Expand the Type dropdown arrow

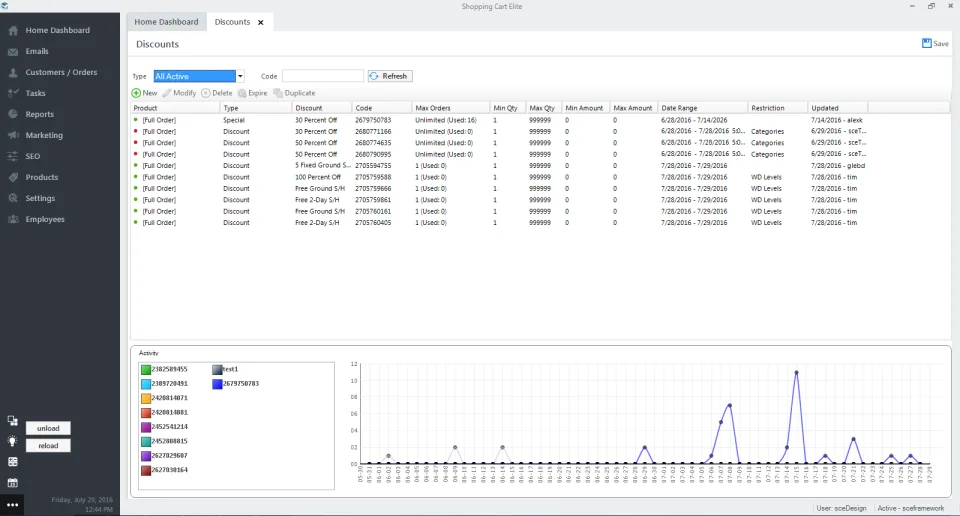tap(240, 77)
